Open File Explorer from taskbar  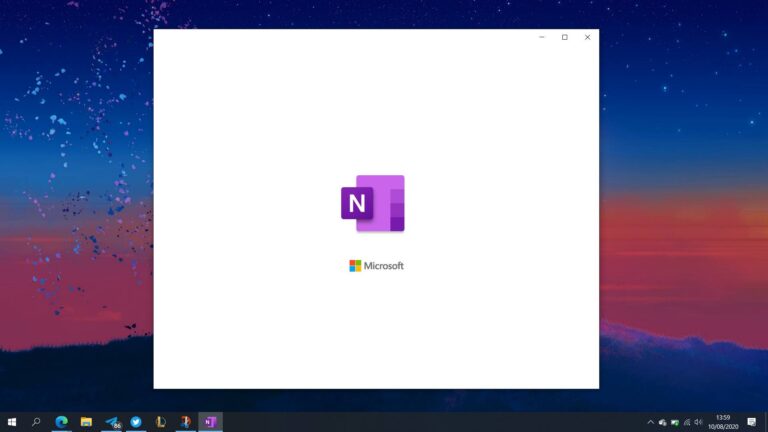tap(86, 422)
